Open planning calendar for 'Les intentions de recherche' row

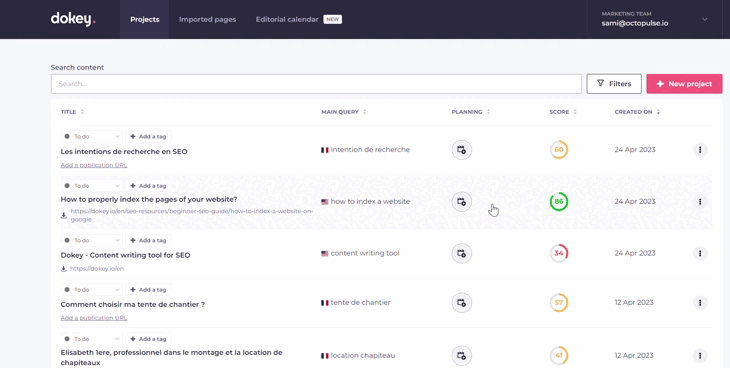pyautogui.click(x=461, y=150)
